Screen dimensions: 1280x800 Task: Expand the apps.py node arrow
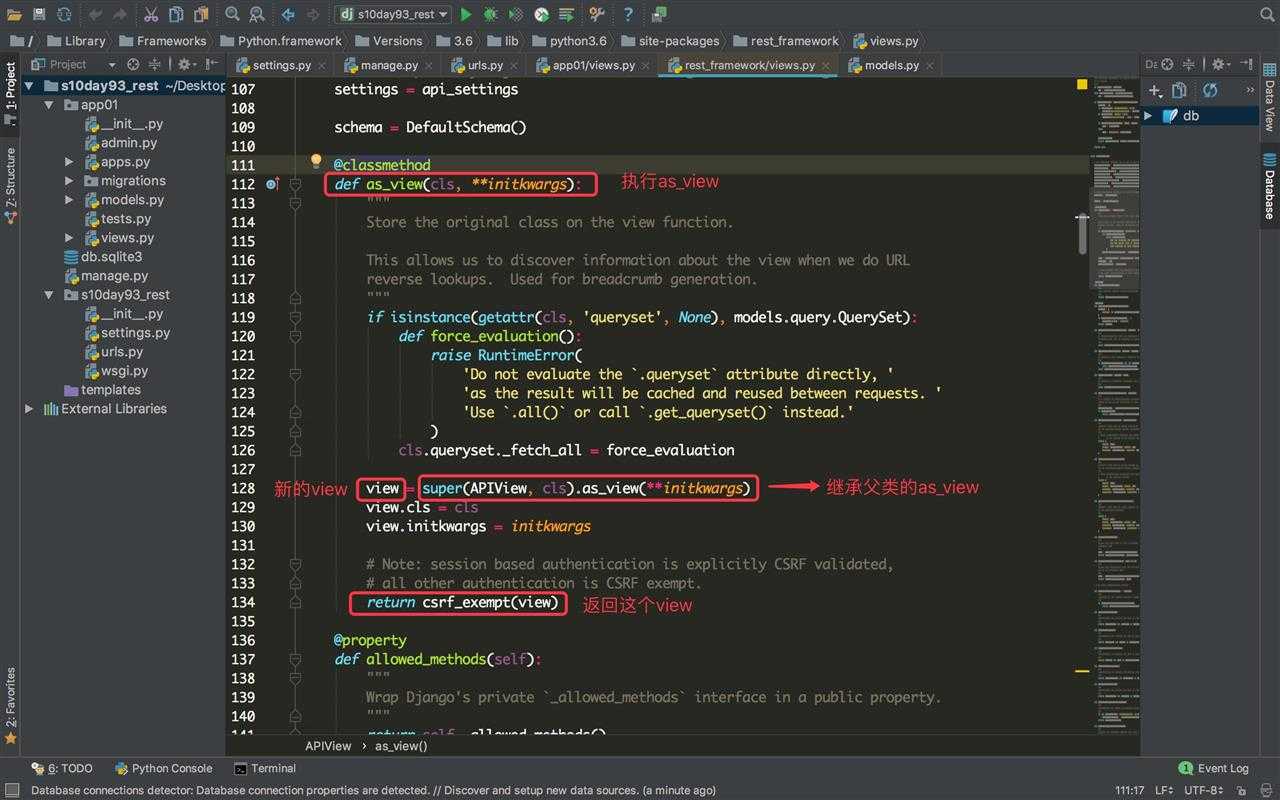(69, 162)
